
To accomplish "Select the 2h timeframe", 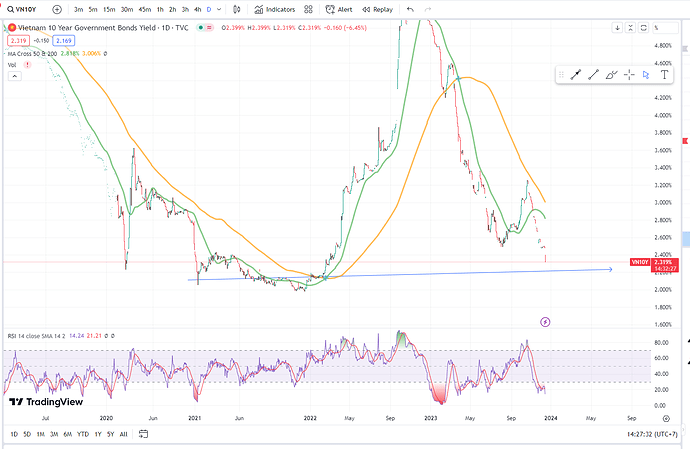I will pos(172,9).
